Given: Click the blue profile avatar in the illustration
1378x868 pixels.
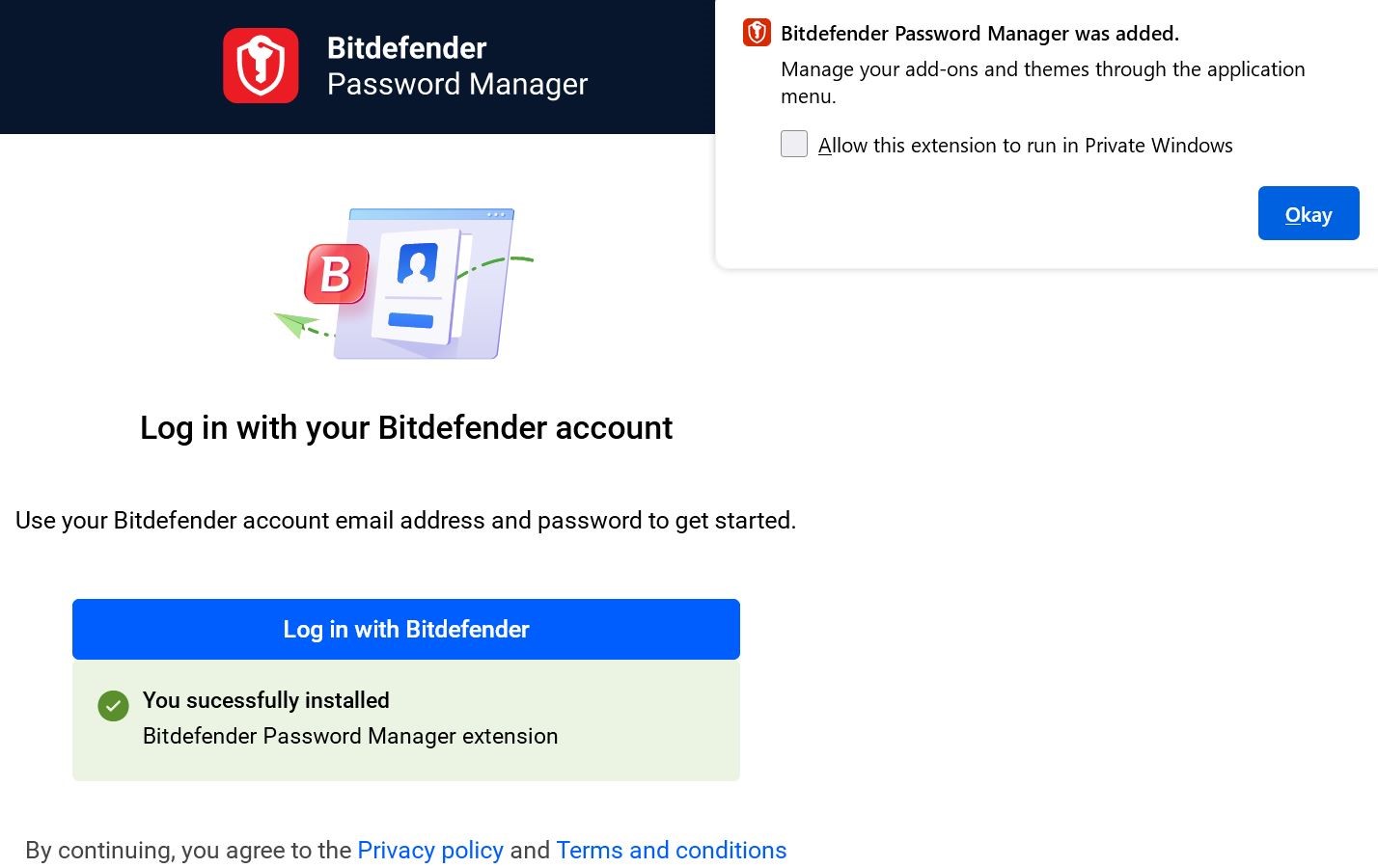Looking at the screenshot, I should point(417,263).
